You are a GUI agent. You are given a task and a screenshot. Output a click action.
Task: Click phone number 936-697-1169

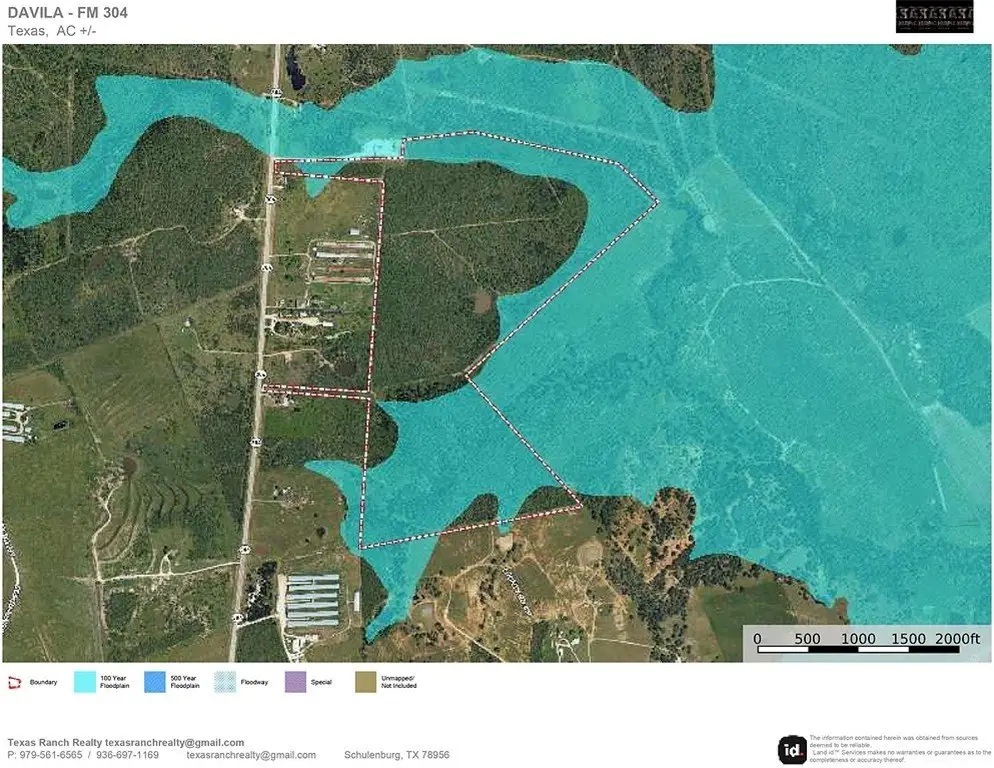[127, 755]
